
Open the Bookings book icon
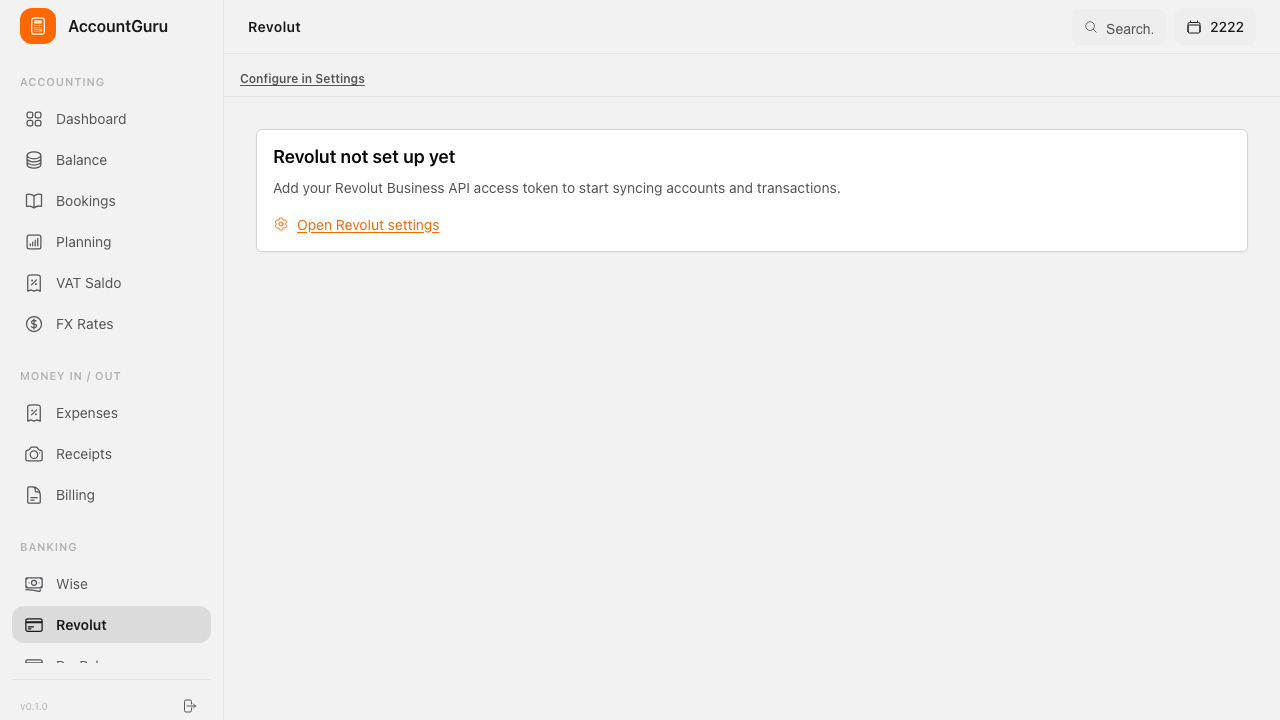[34, 201]
